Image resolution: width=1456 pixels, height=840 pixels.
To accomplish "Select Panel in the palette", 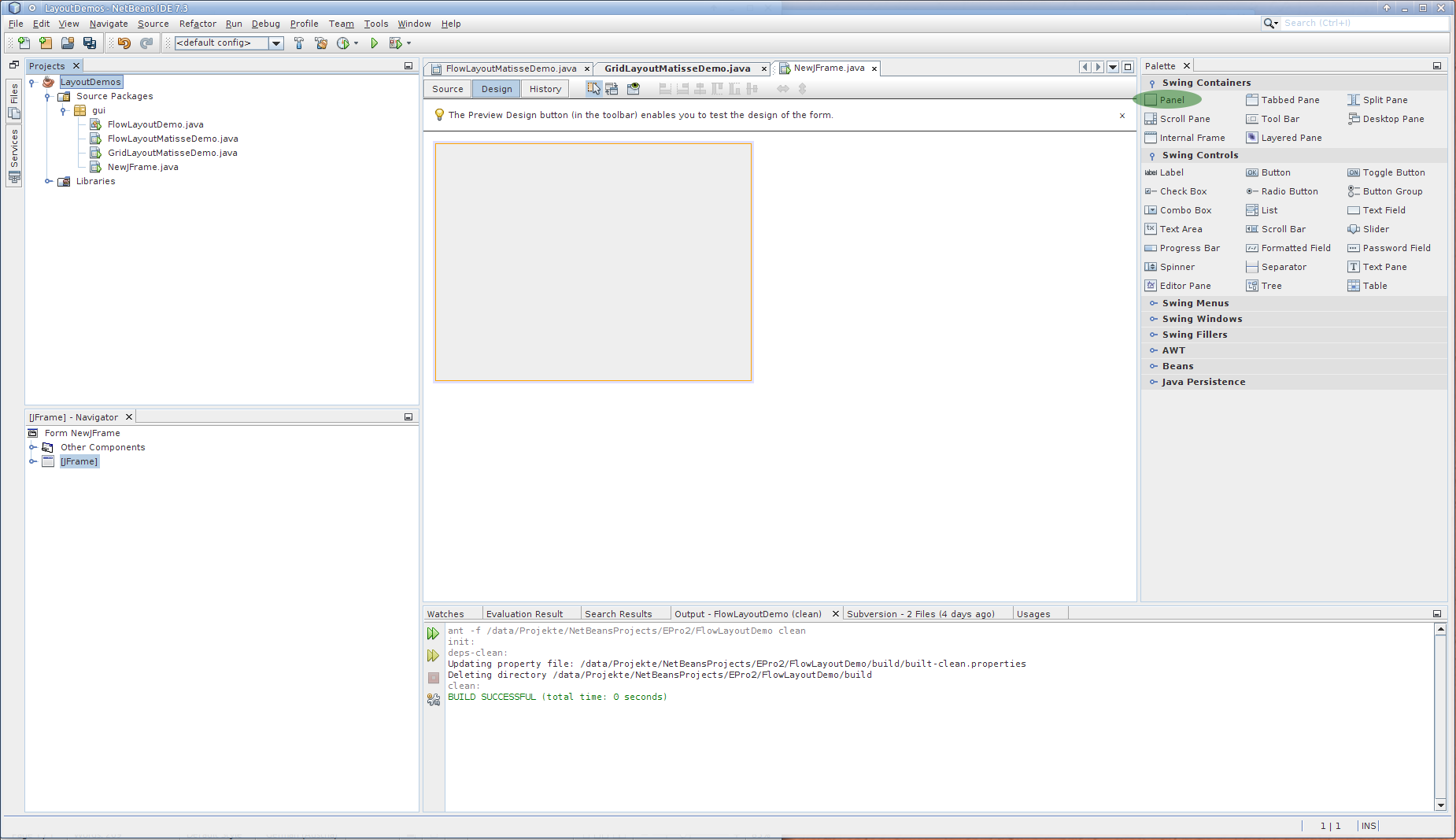I will pyautogui.click(x=1171, y=100).
